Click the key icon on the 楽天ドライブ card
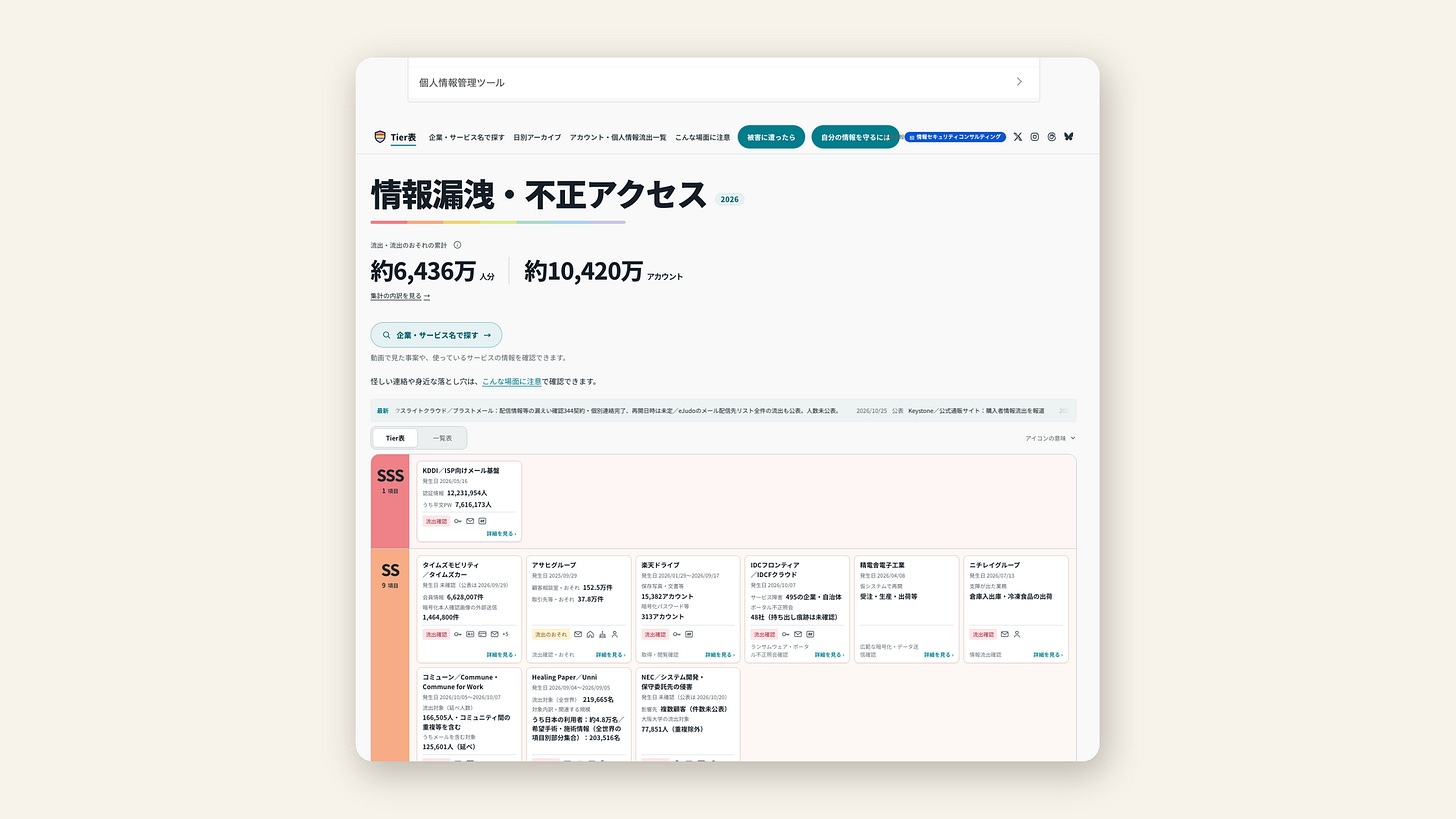1456x819 pixels. click(677, 634)
